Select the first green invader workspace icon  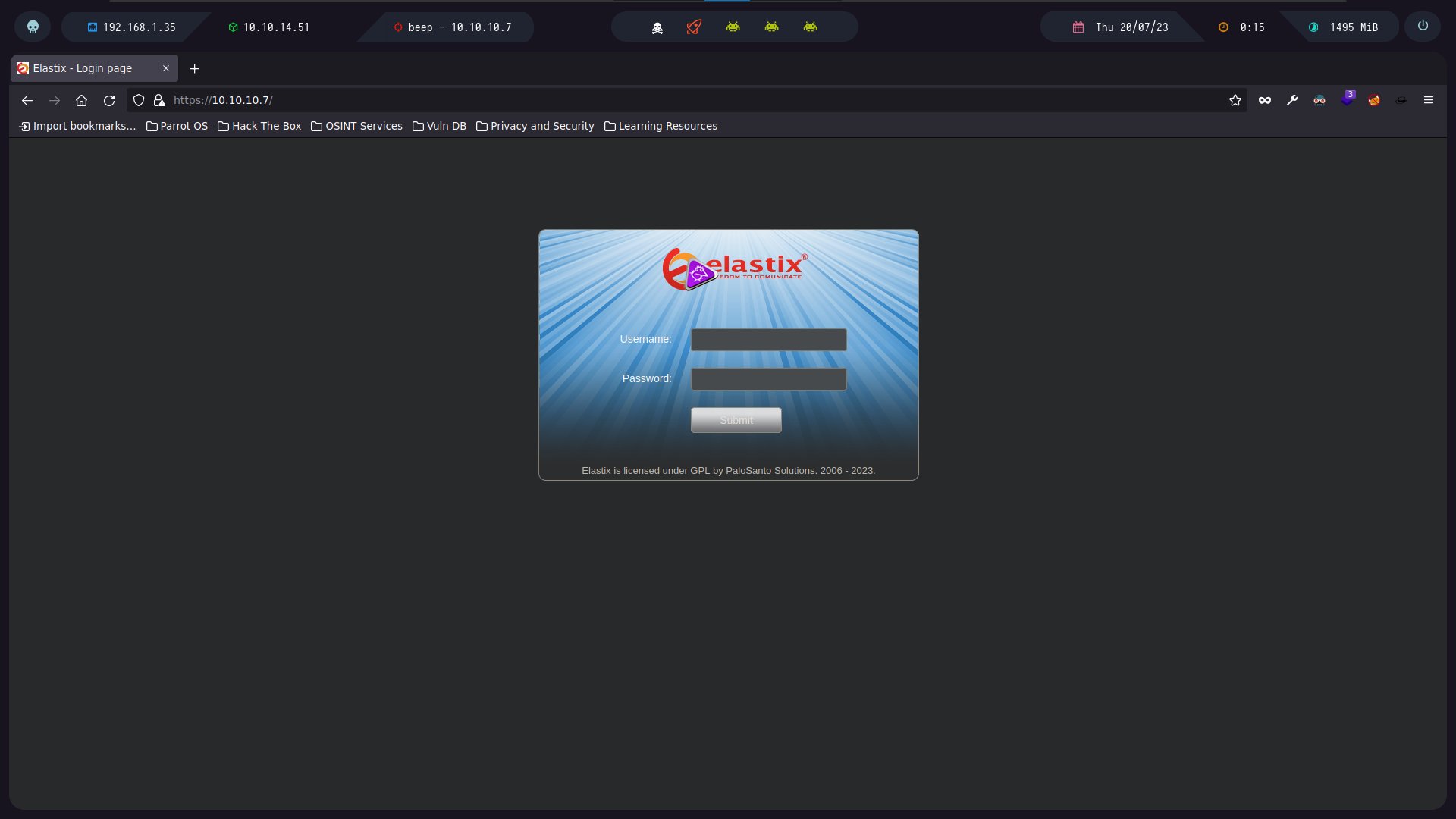coord(733,27)
